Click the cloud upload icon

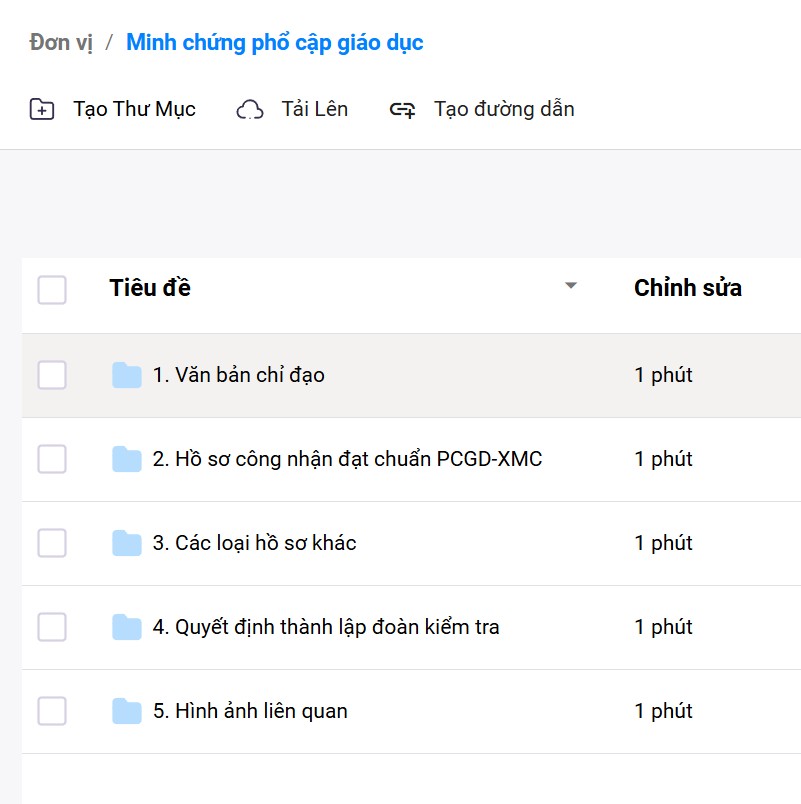point(249,110)
